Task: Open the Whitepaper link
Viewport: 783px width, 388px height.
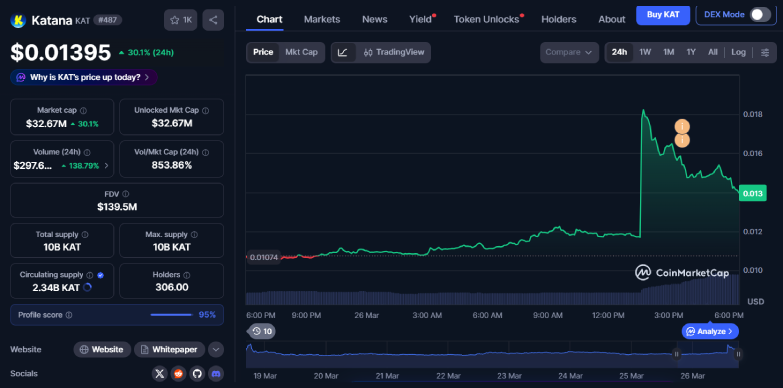Action: (x=169, y=350)
